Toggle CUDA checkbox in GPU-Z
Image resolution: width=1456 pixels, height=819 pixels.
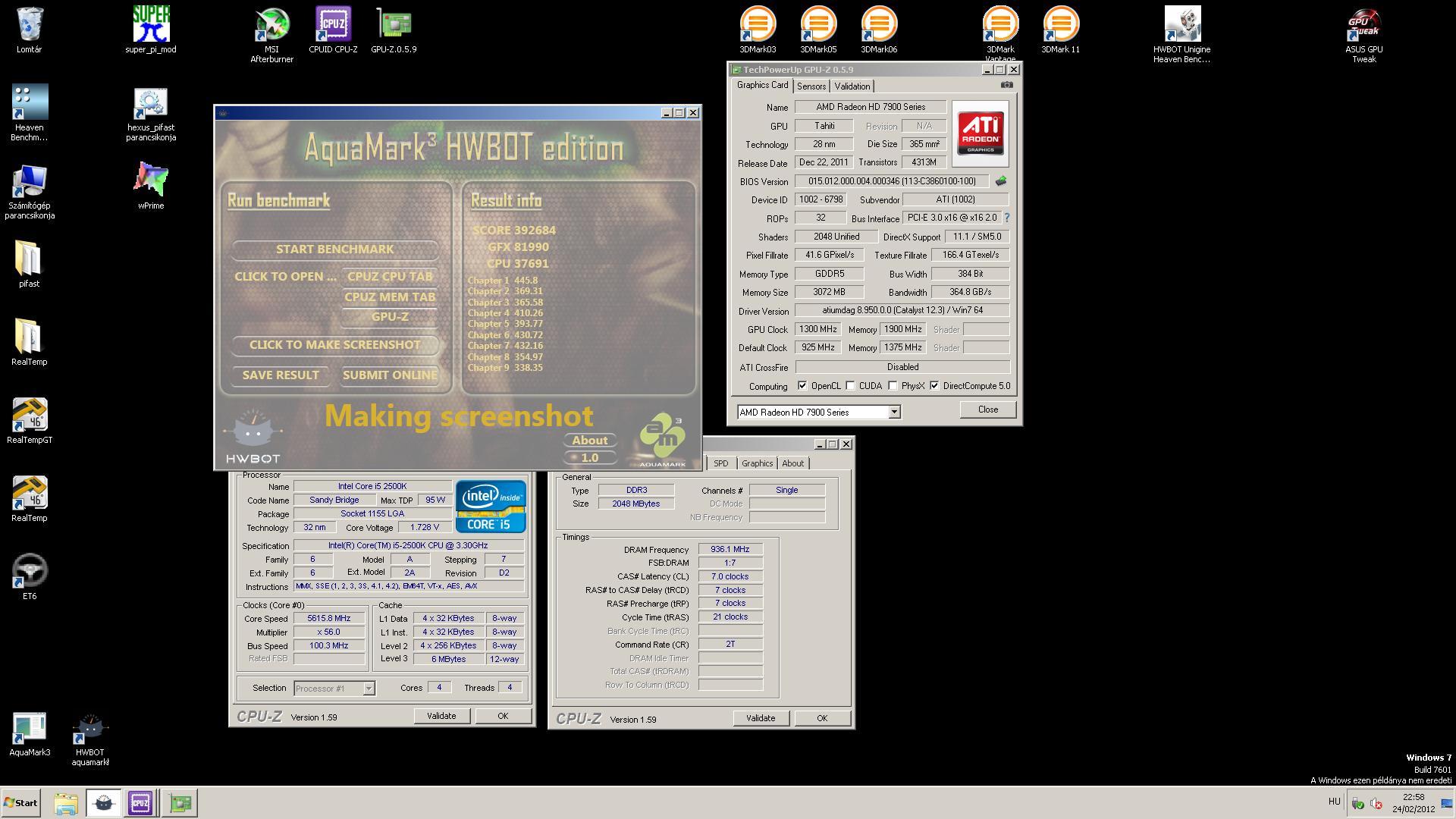coord(851,386)
